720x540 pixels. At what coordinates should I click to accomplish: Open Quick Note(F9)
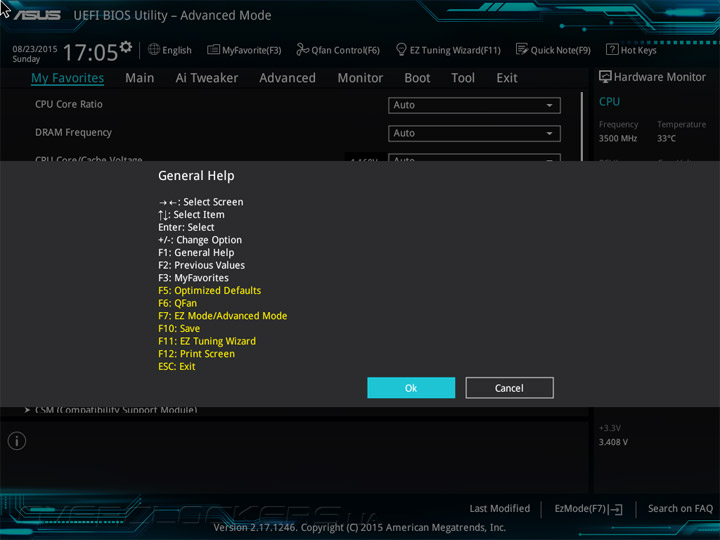553,50
